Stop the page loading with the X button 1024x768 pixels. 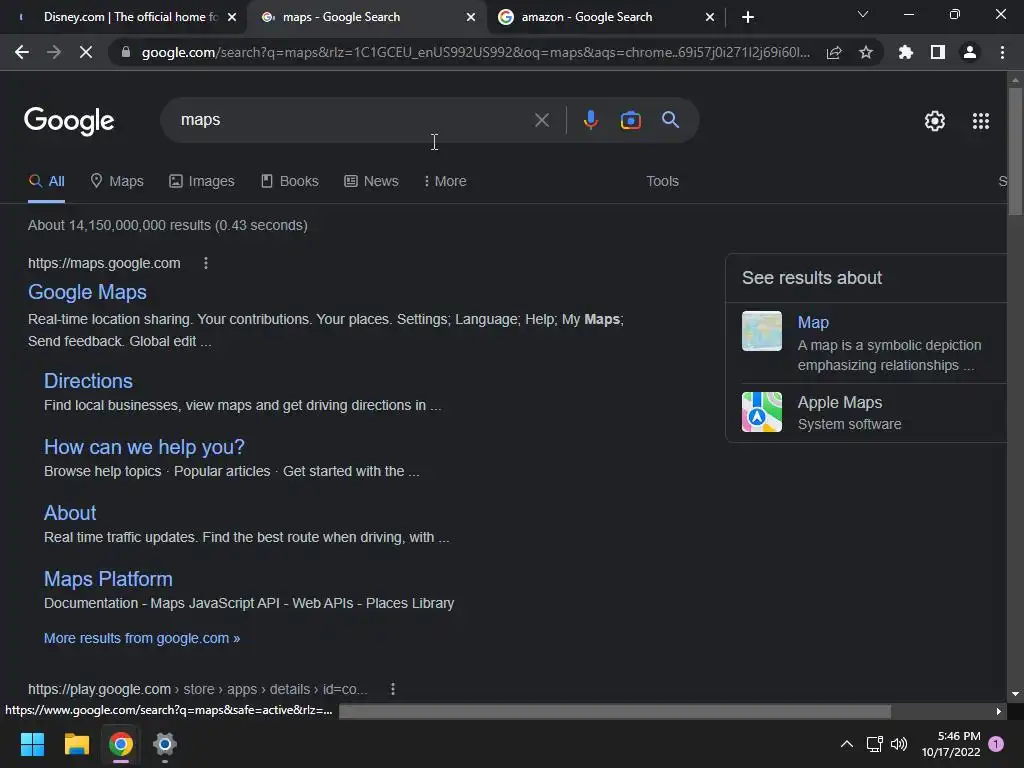(86, 52)
